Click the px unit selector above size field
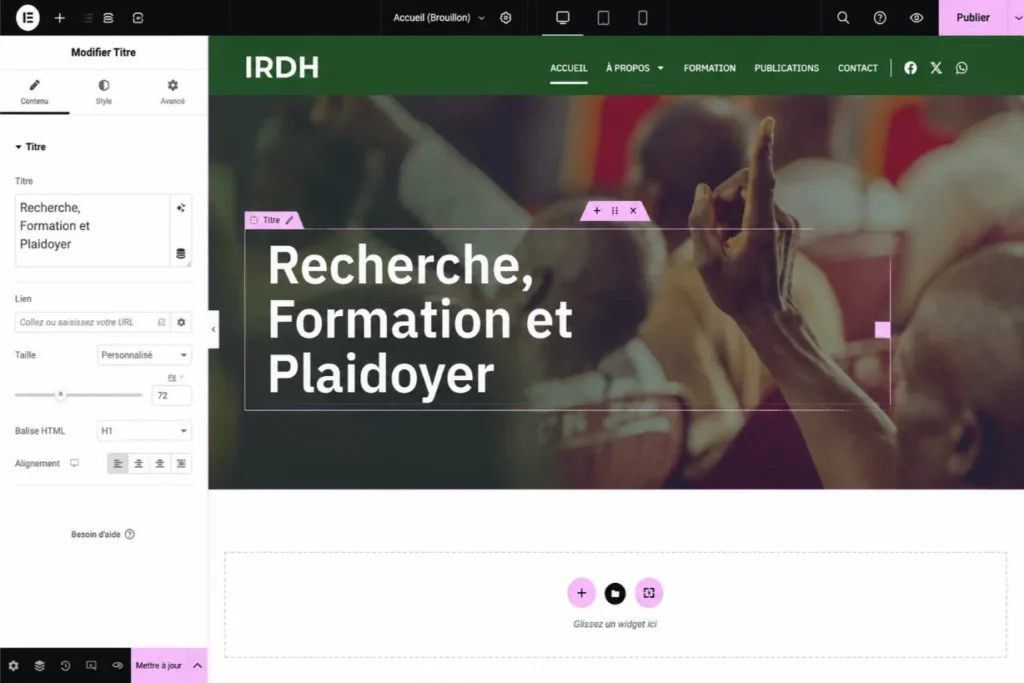The width and height of the screenshot is (1024, 683). 175,377
